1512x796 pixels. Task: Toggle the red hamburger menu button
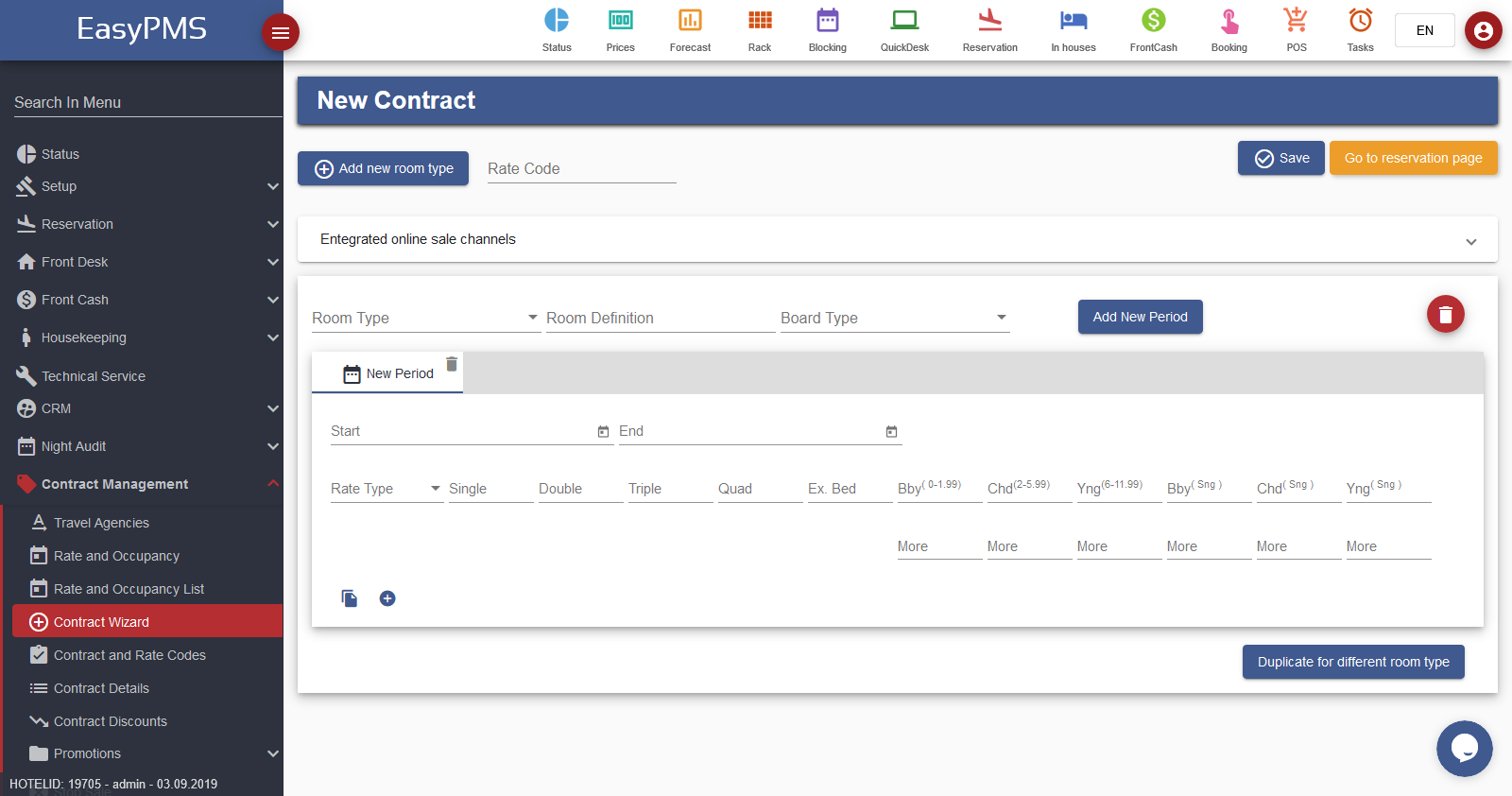pyautogui.click(x=281, y=33)
